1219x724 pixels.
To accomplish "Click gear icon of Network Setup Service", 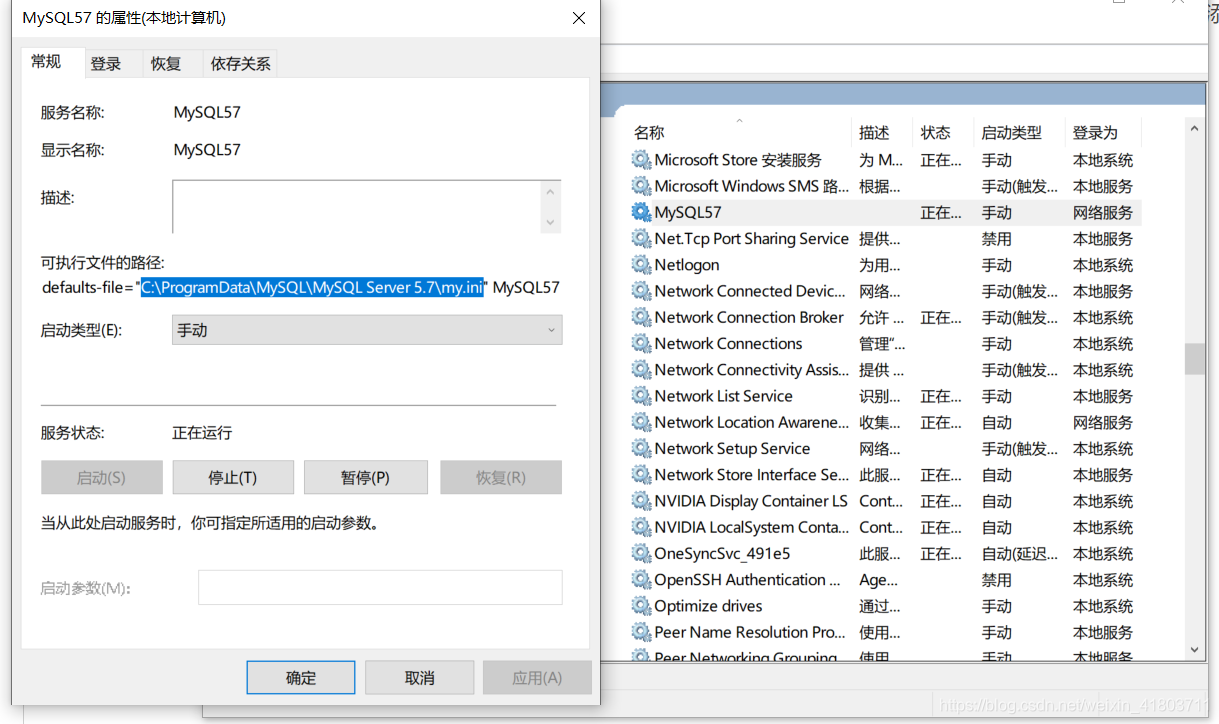I will point(641,448).
